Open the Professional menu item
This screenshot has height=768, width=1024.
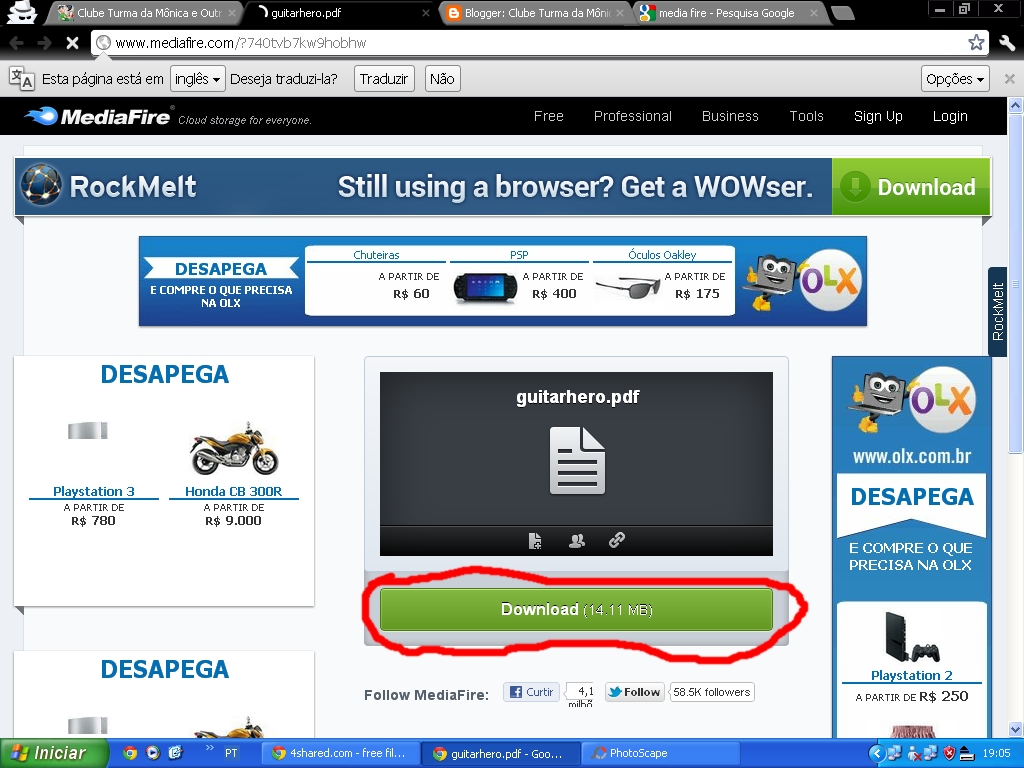(633, 116)
